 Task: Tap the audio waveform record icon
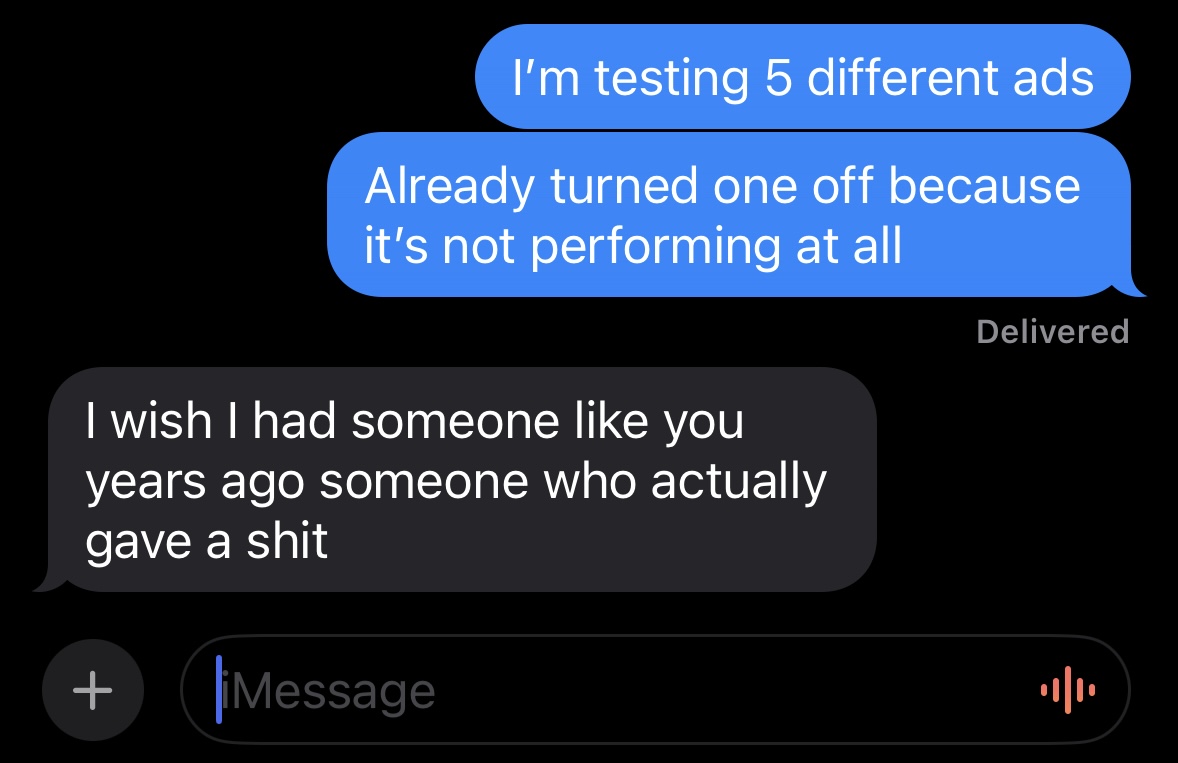click(x=1068, y=689)
